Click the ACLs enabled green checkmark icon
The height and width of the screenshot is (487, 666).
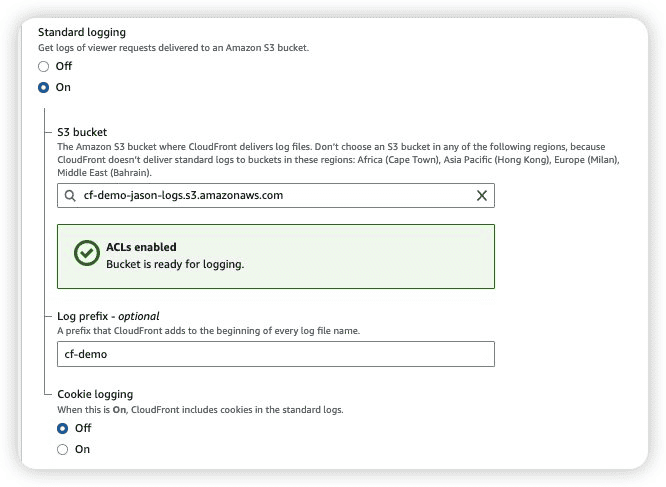87,253
